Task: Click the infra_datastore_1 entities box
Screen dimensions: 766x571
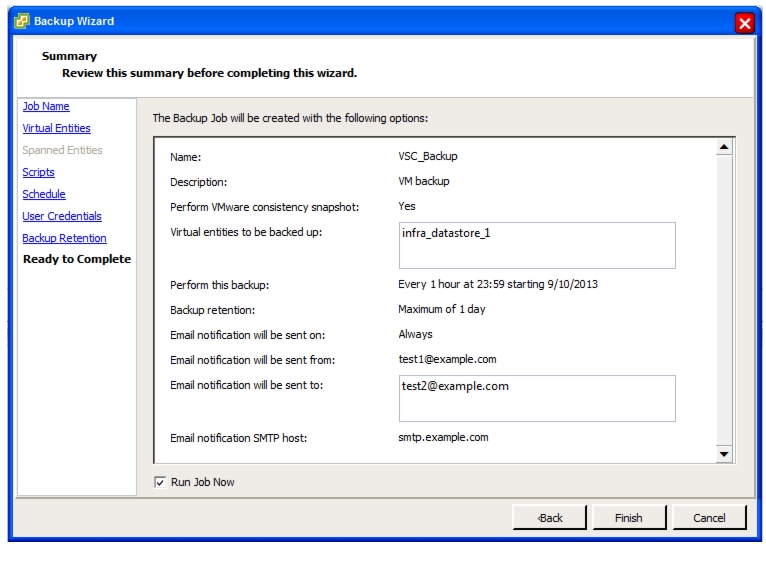Action: tap(537, 246)
